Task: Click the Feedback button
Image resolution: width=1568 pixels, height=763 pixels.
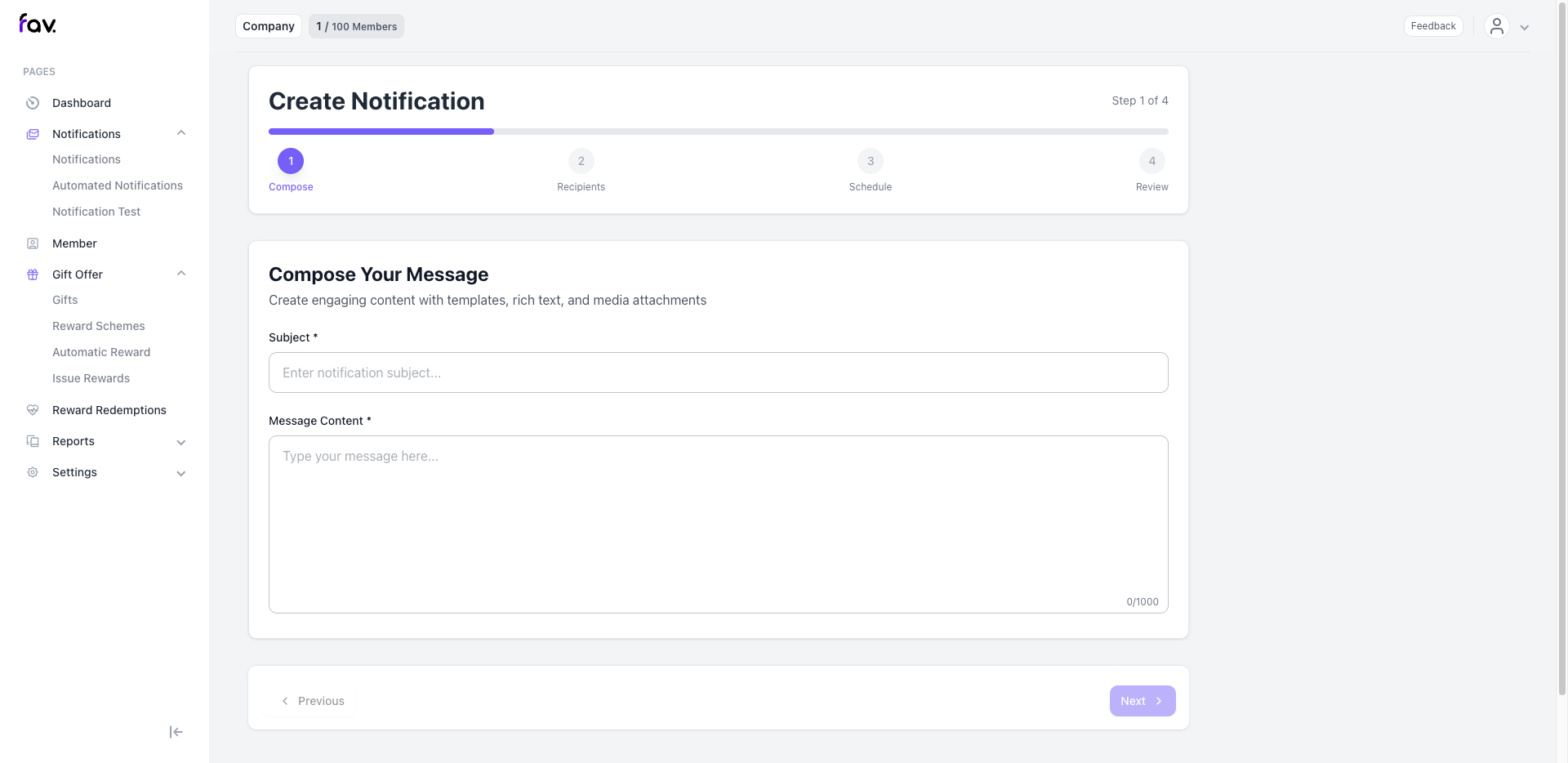Action: pyautogui.click(x=1433, y=25)
